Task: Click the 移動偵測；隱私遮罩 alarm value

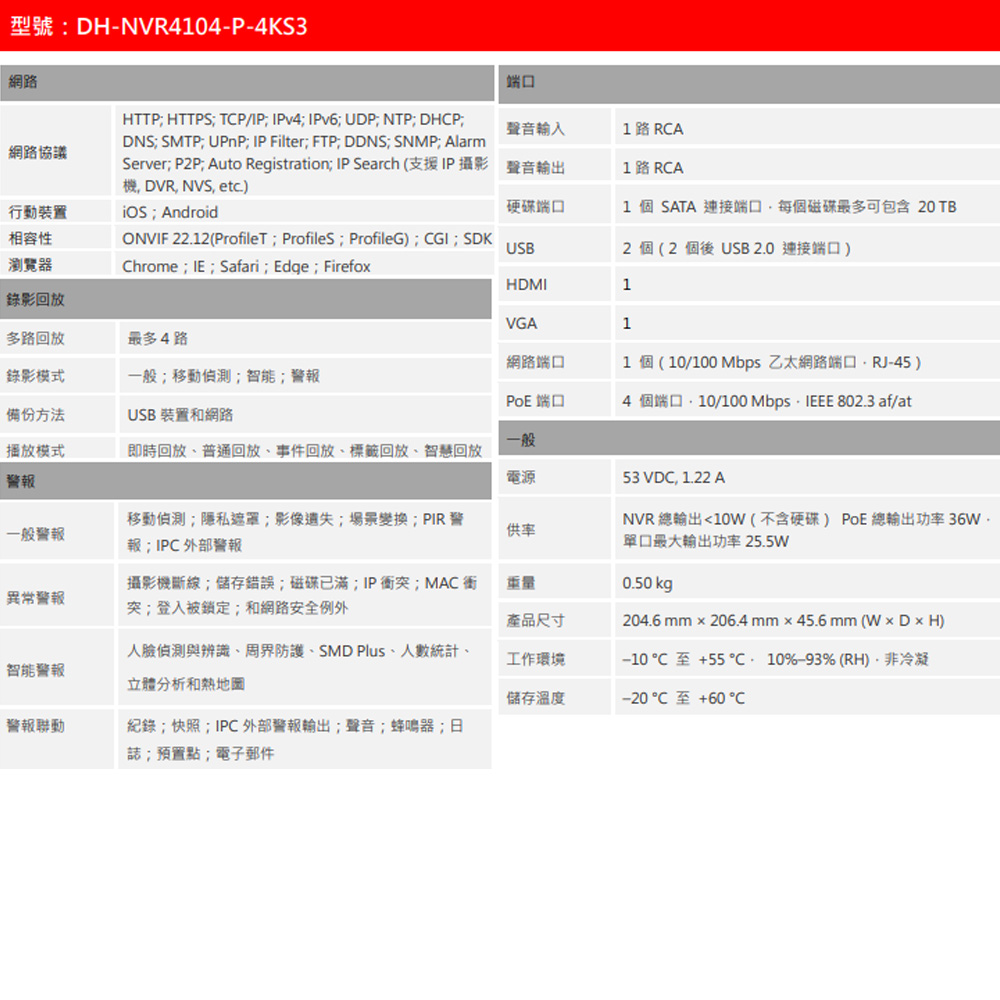Action: tap(295, 532)
